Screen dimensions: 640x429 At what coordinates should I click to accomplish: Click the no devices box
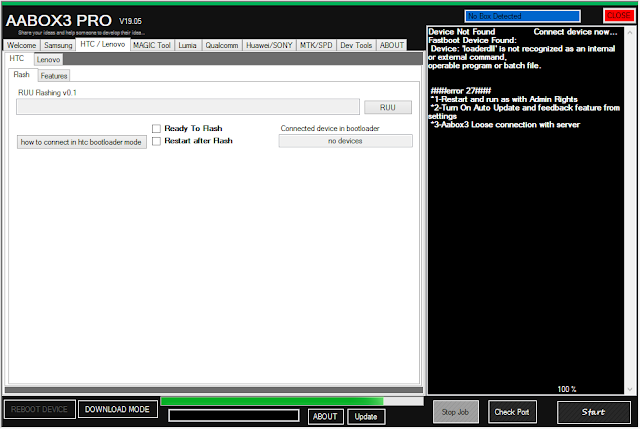click(345, 141)
